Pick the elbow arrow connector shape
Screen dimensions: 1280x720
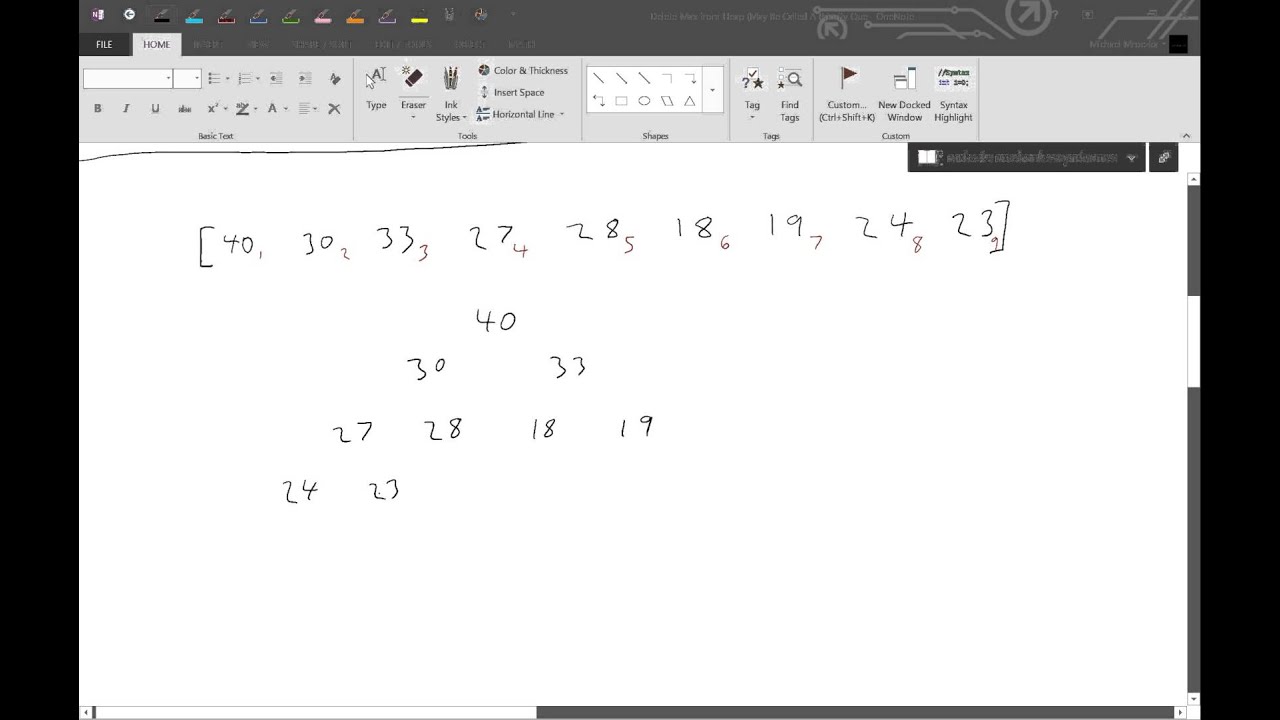point(690,78)
